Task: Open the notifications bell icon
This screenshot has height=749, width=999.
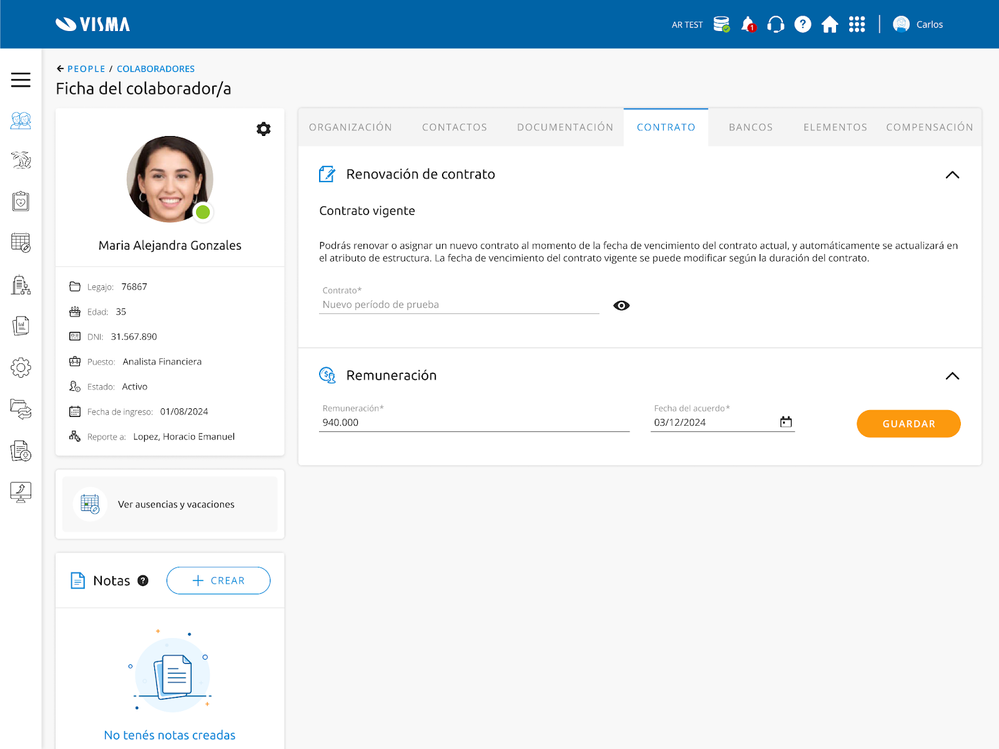Action: (748, 24)
